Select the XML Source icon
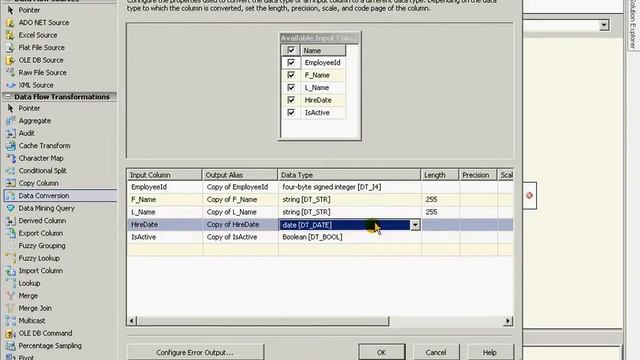The height and width of the screenshot is (360, 640). 10,85
